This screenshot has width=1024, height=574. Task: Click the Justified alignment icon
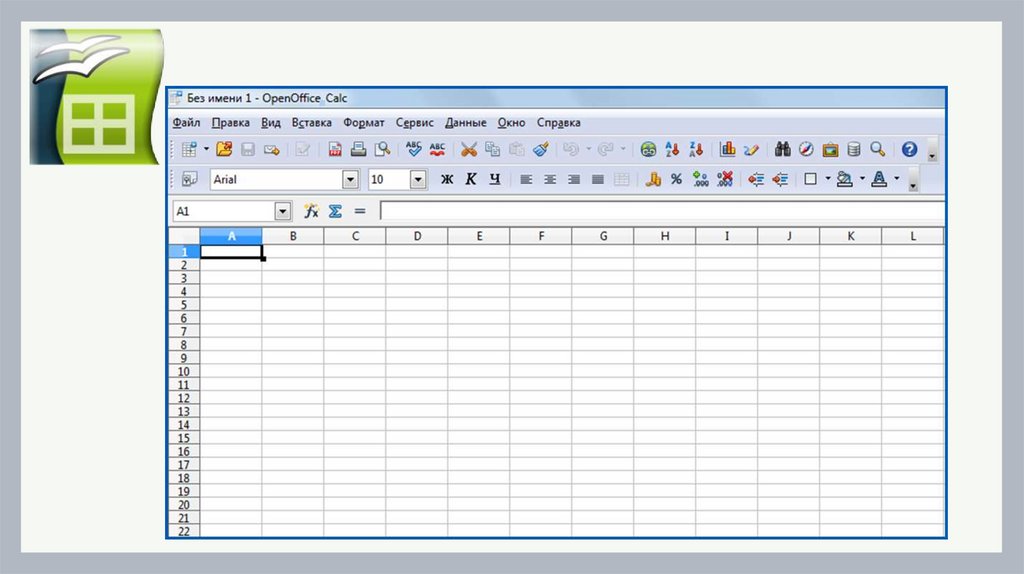coord(598,179)
